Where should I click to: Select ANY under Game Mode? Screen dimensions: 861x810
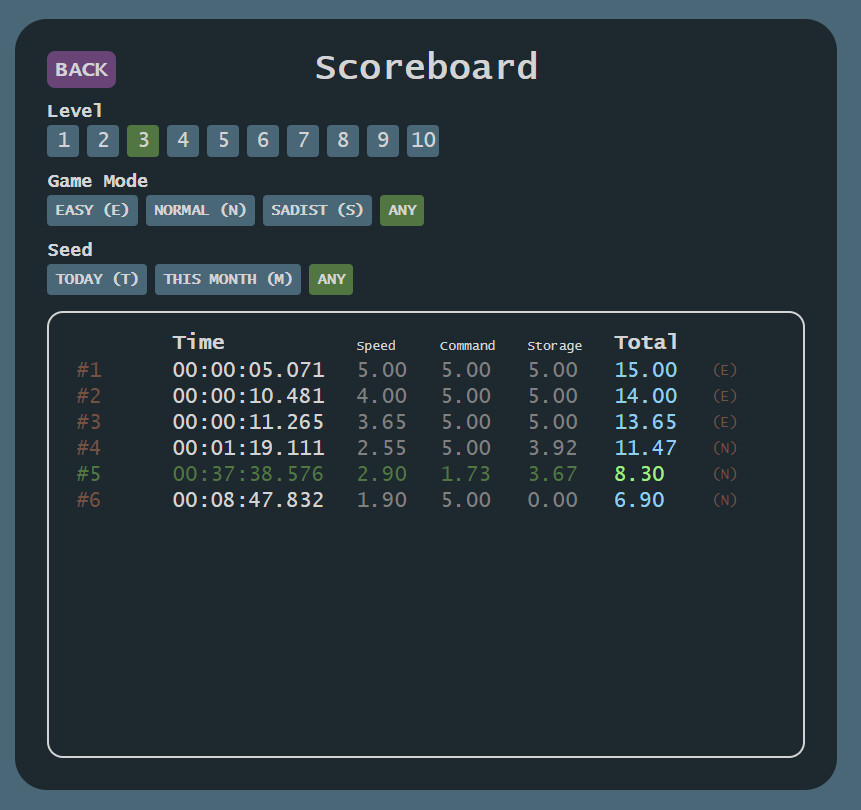(x=402, y=210)
